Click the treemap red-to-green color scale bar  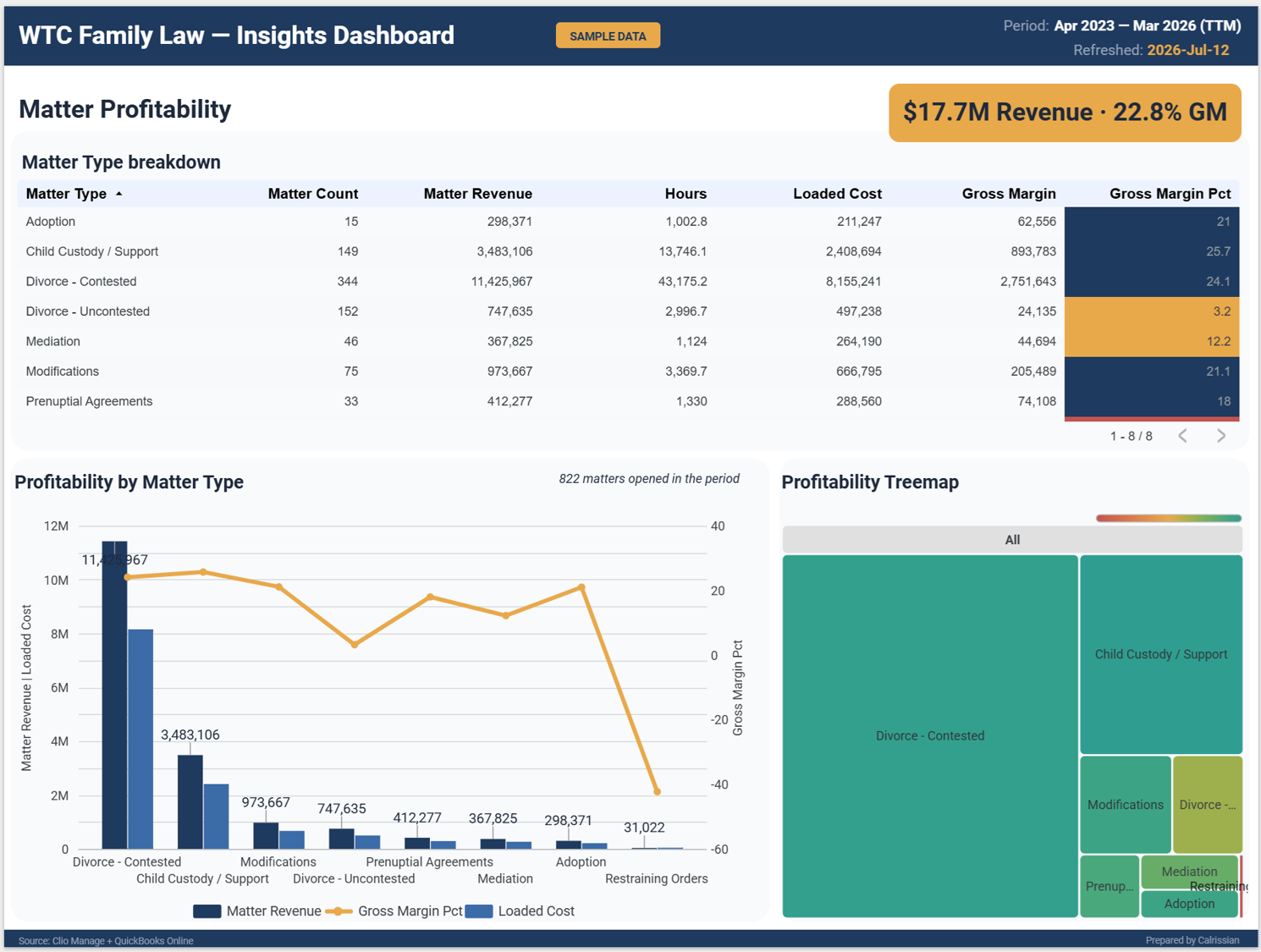(1169, 518)
